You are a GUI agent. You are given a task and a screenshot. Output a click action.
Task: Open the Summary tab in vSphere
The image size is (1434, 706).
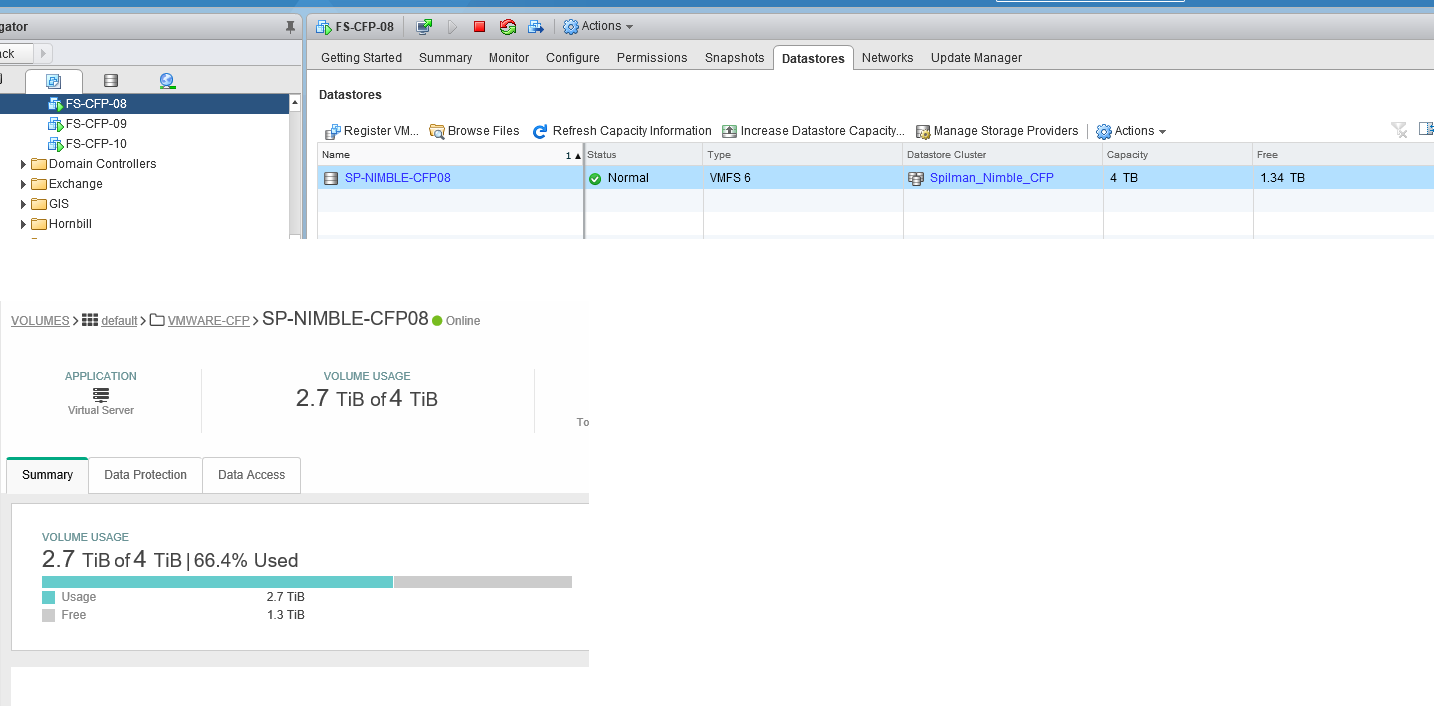point(445,58)
